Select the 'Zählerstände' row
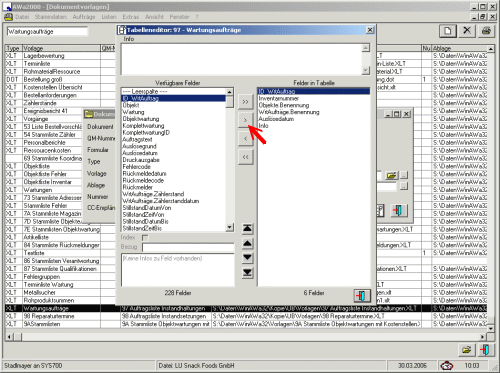This screenshot has width=500, height=373. pyautogui.click(x=60, y=103)
